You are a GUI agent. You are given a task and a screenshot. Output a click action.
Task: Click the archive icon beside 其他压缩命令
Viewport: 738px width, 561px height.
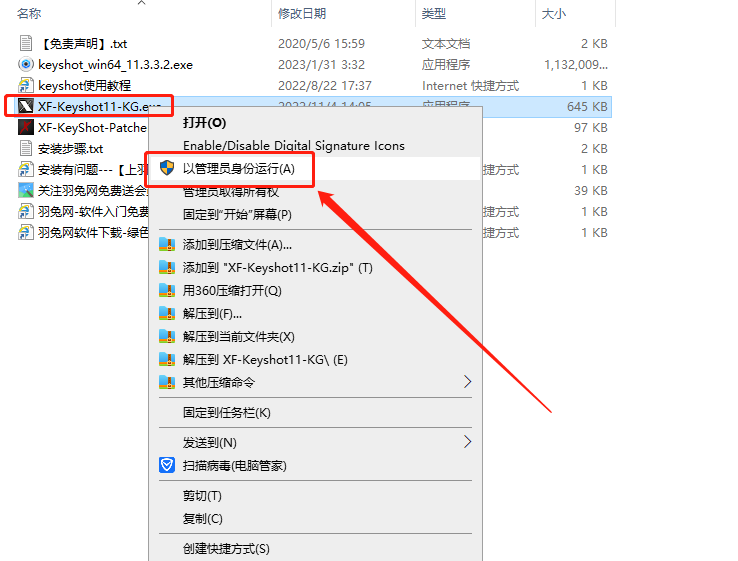[x=167, y=382]
